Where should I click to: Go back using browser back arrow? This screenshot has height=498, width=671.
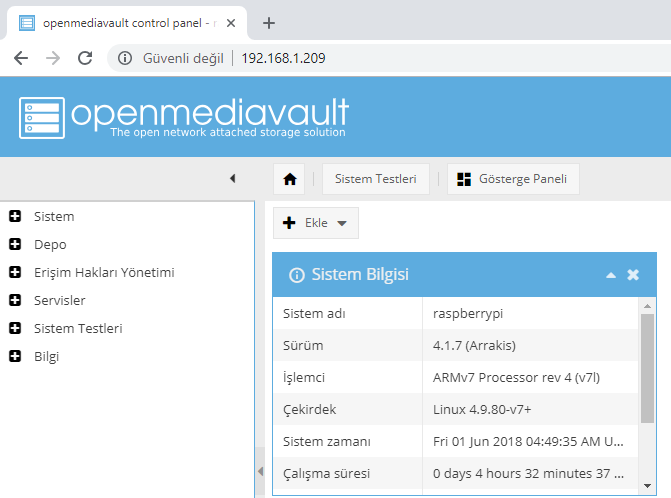click(x=21, y=58)
